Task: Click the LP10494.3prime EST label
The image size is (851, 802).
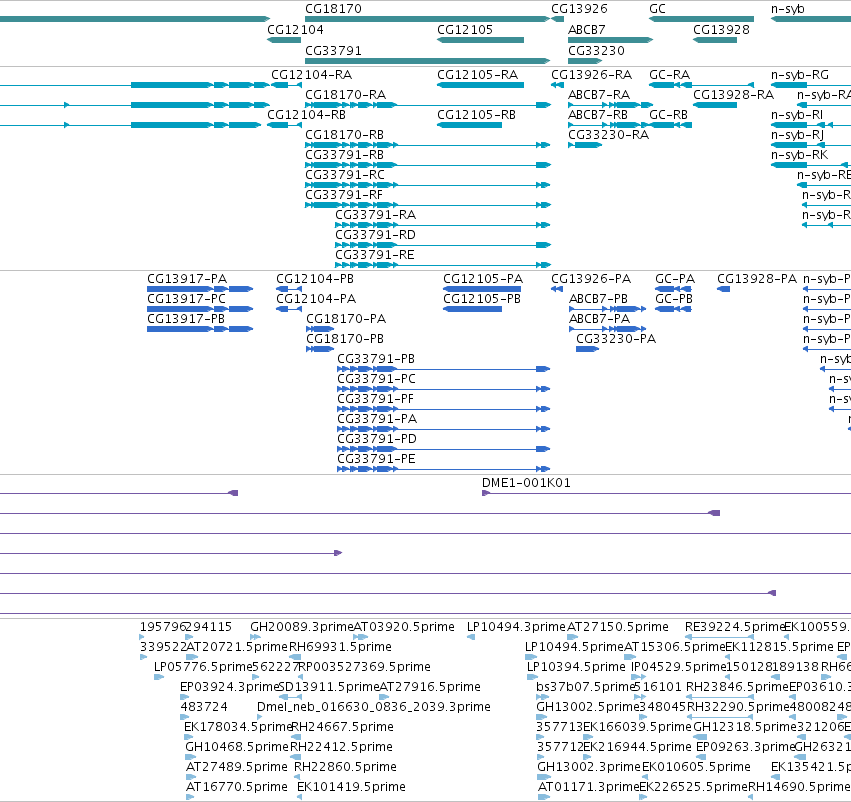Action: coord(517,627)
